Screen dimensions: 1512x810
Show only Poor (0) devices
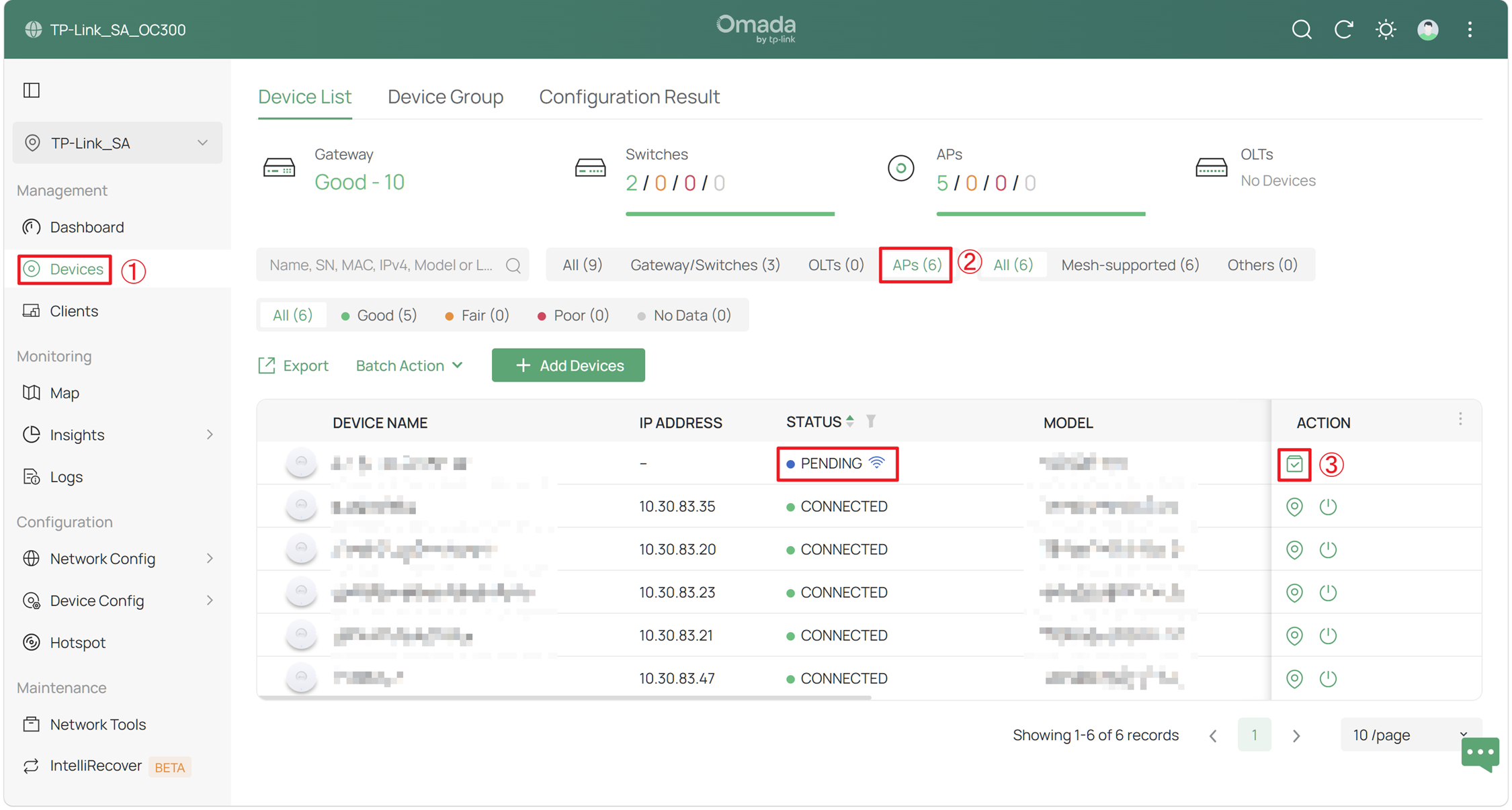pos(573,316)
